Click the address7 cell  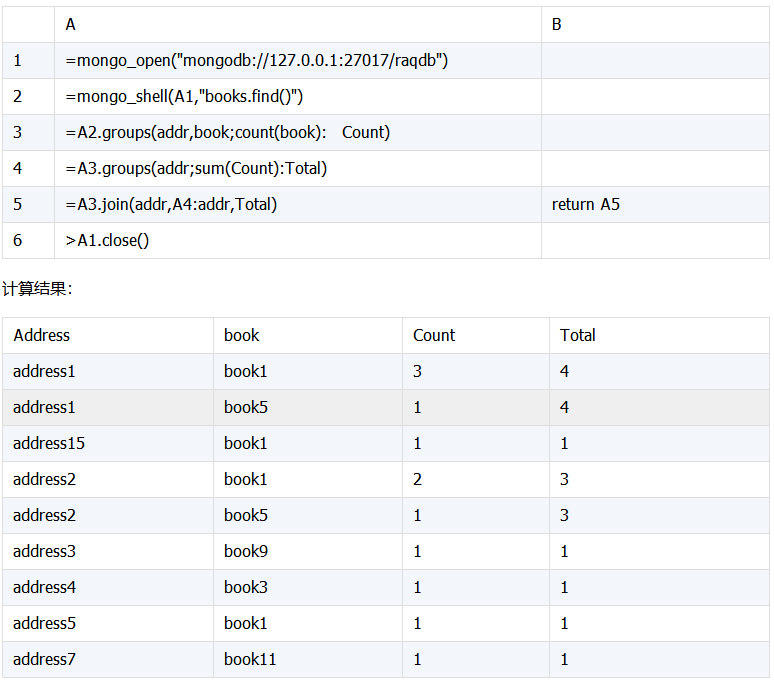tap(44, 660)
